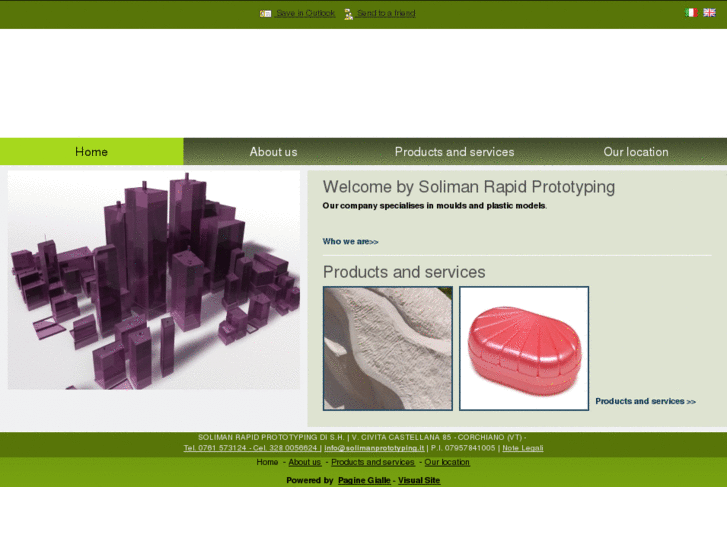Switch language with the UK flag
727x545 pixels.
click(709, 13)
